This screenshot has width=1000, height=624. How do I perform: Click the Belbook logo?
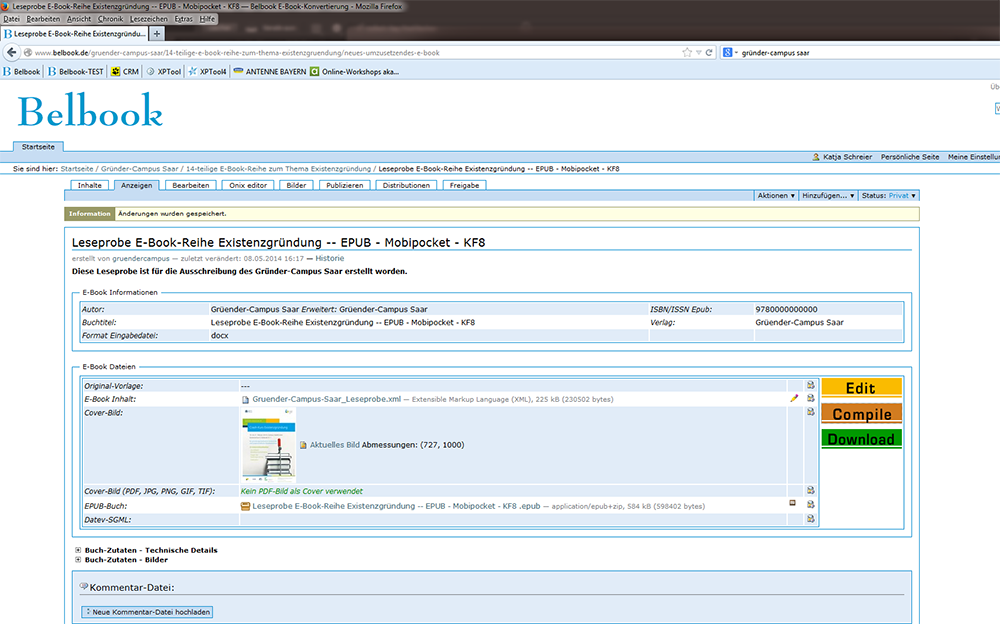coord(90,111)
